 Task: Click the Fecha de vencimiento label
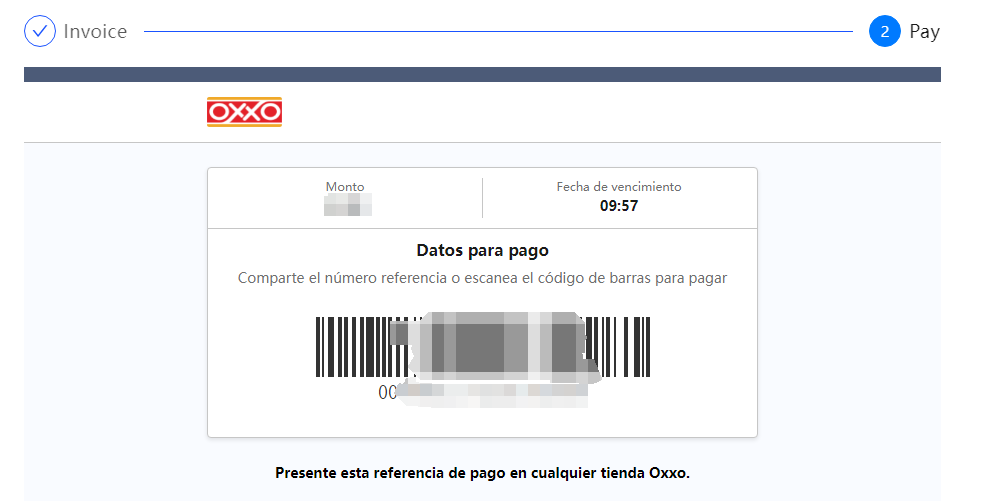click(619, 186)
